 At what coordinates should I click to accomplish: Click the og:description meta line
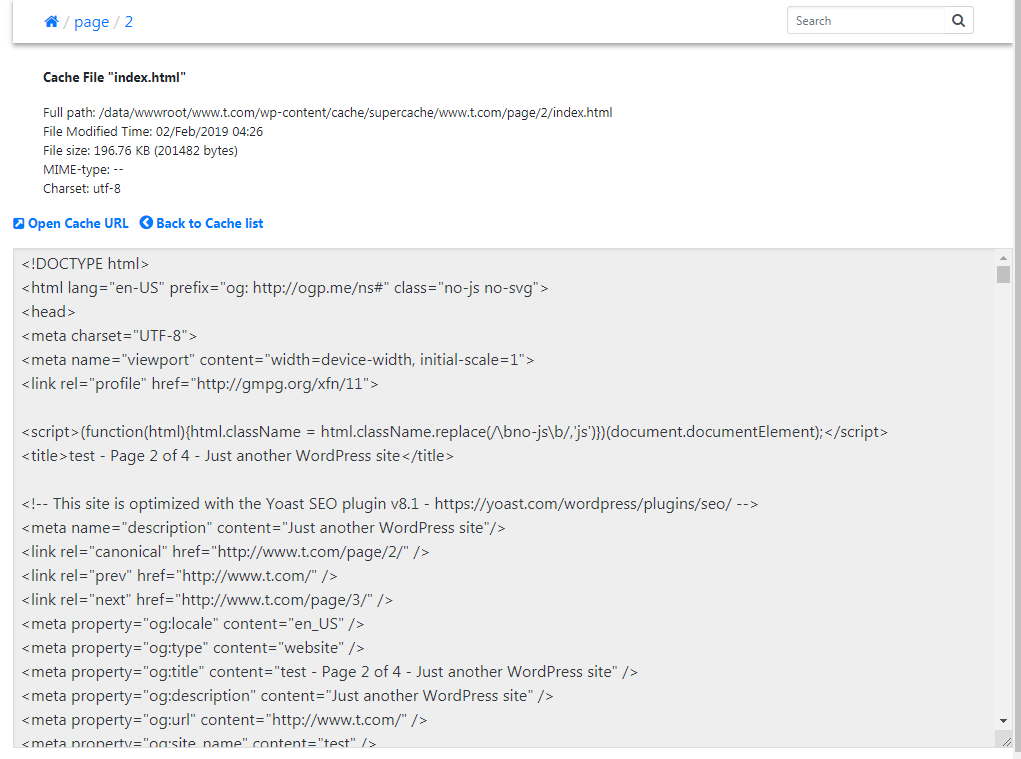click(x=288, y=696)
